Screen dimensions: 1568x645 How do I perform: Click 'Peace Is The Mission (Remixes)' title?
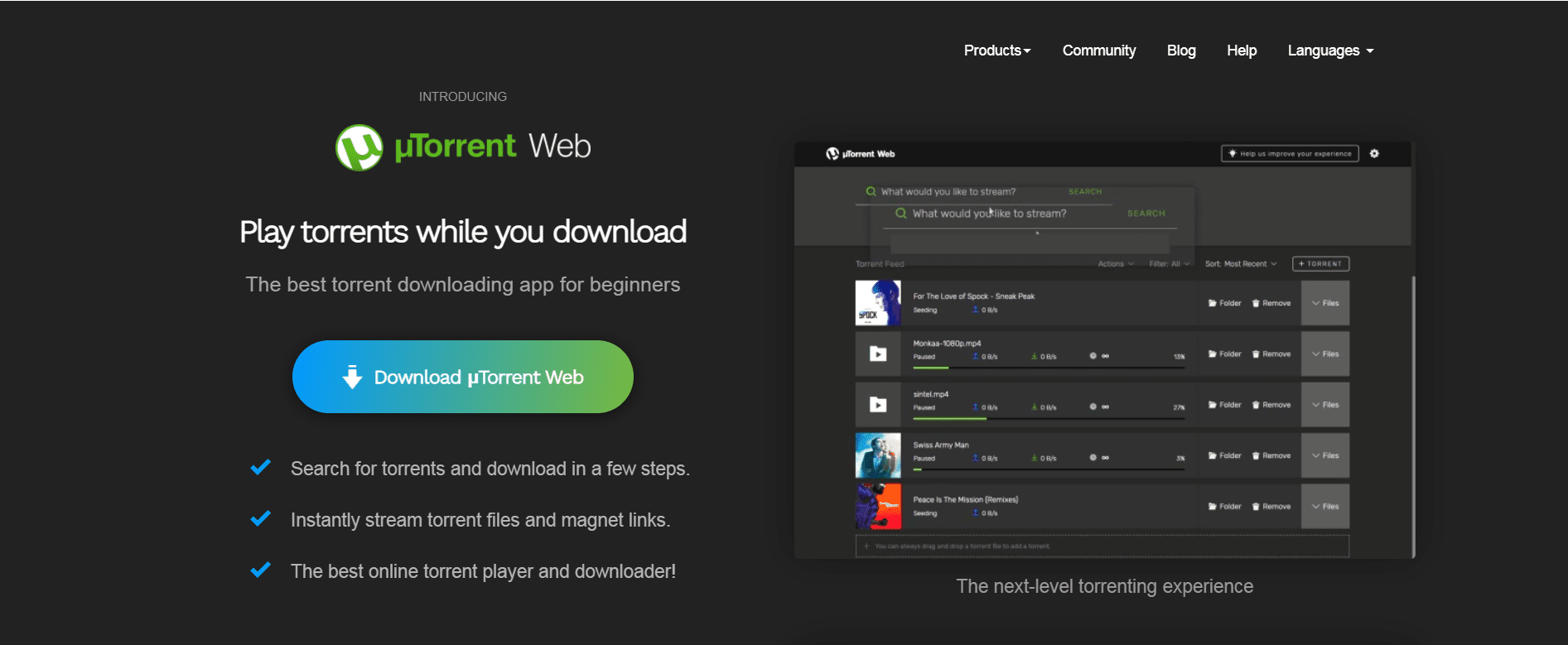(x=966, y=499)
